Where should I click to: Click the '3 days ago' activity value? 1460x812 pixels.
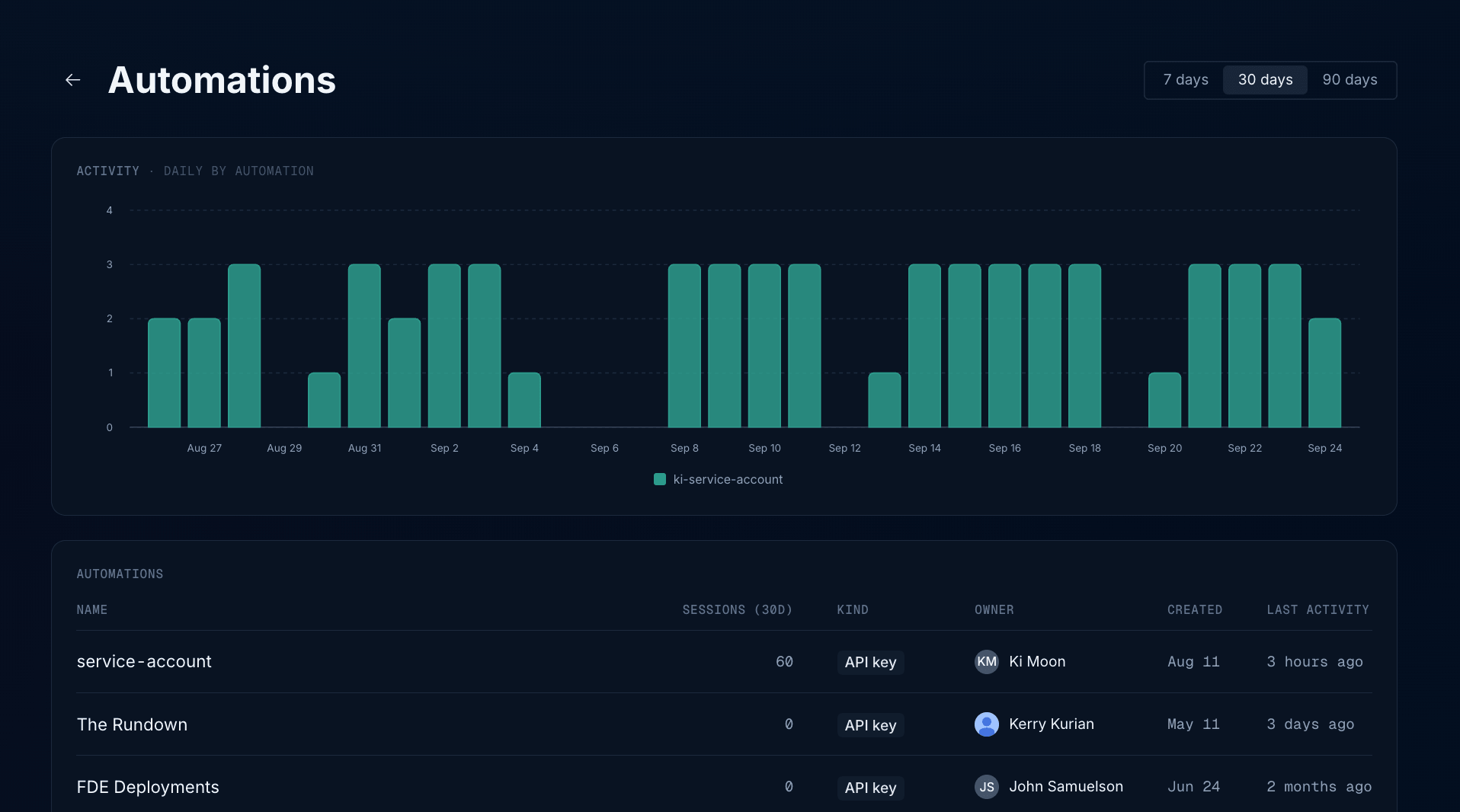point(1310,724)
